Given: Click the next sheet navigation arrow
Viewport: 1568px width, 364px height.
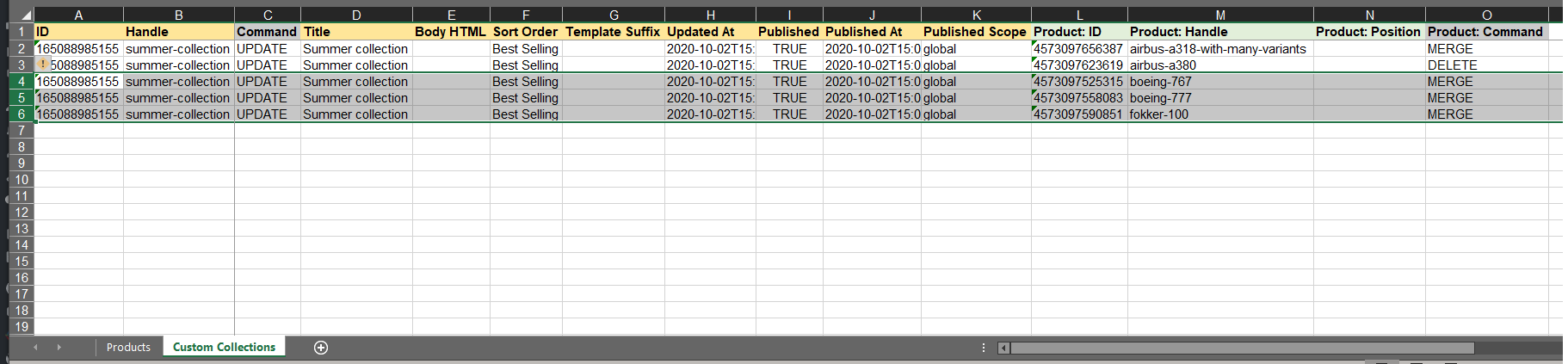Looking at the screenshot, I should [x=59, y=348].
